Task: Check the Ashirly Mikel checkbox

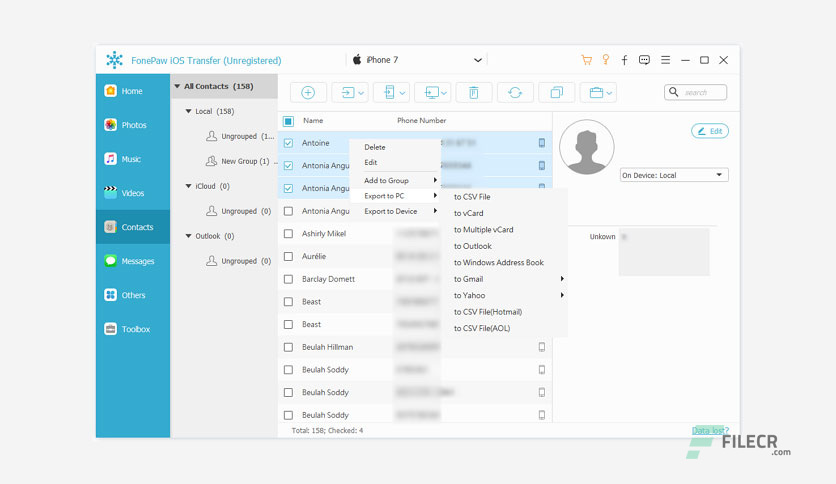Action: point(288,233)
